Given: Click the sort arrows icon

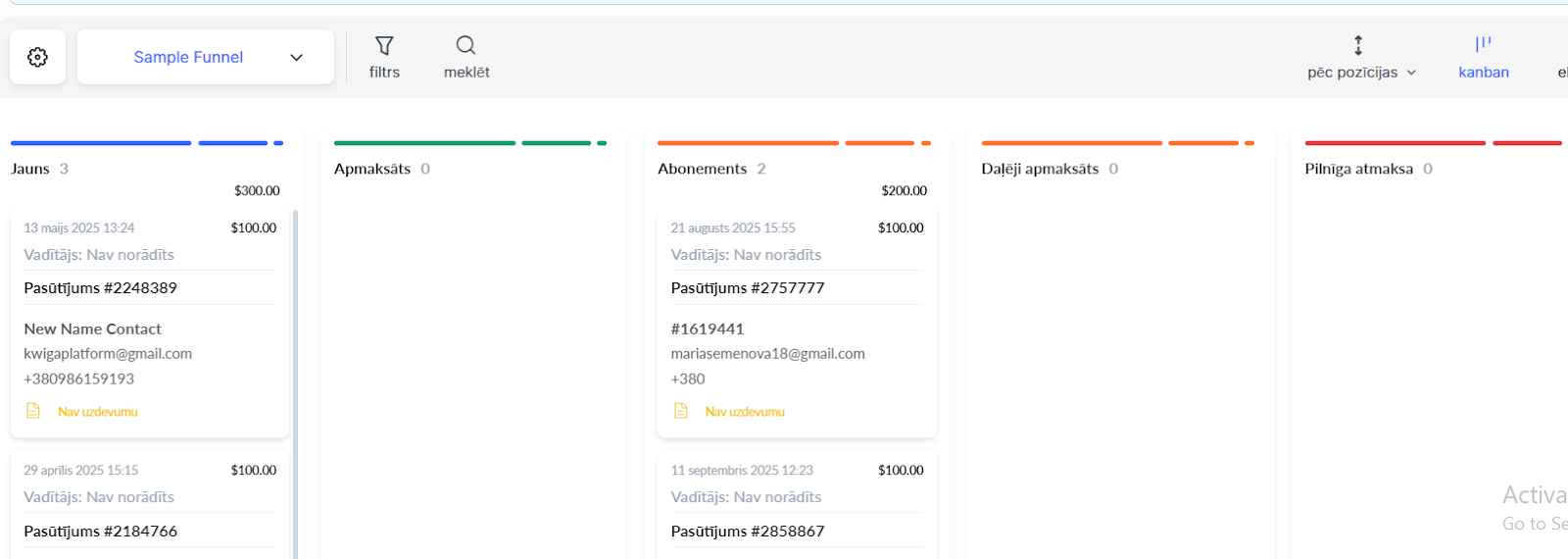Looking at the screenshot, I should coord(1358,45).
